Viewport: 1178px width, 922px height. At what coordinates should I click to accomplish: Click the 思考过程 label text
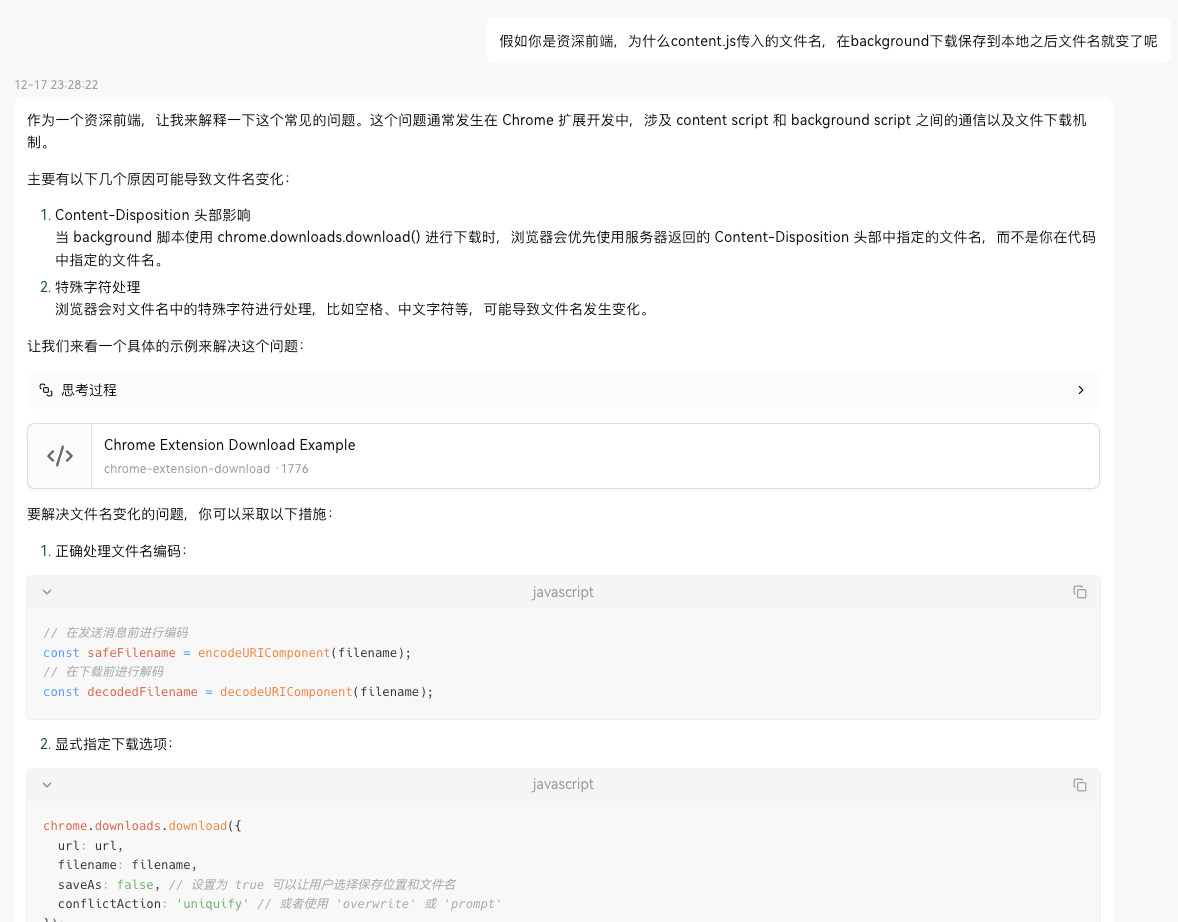coord(89,390)
